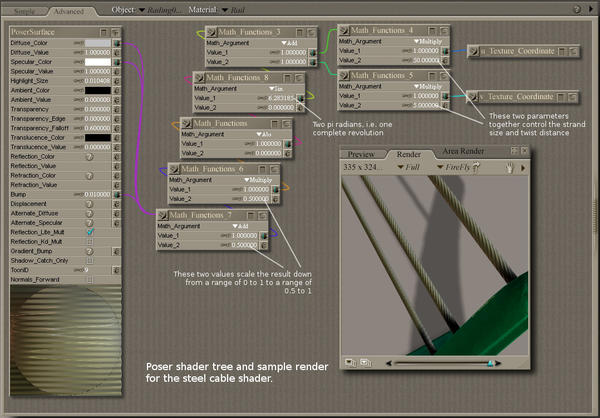Click the Value_1 plug icon in Math_Functions_8
600x418 pixels.
click(300, 98)
